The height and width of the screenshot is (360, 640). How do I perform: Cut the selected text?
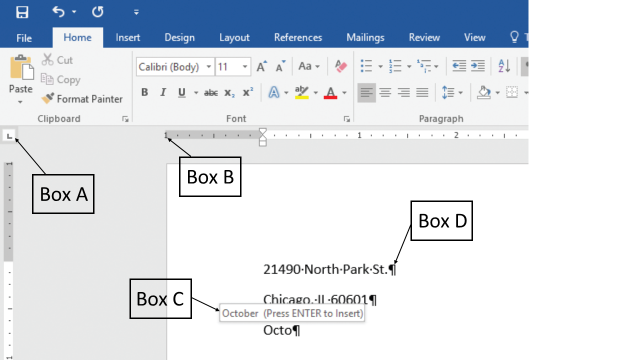click(x=58, y=60)
